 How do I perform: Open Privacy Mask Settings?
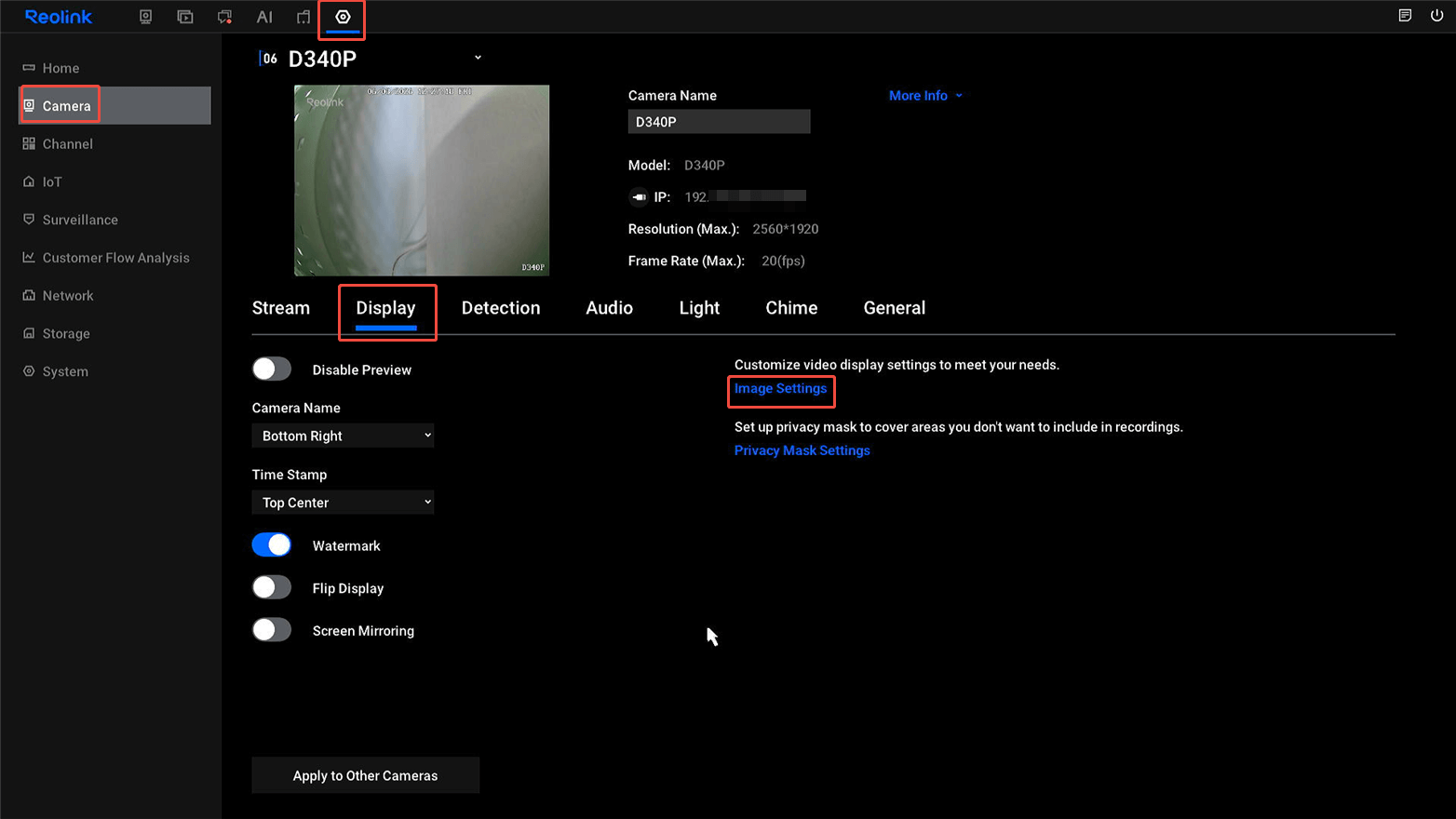pyautogui.click(x=802, y=450)
